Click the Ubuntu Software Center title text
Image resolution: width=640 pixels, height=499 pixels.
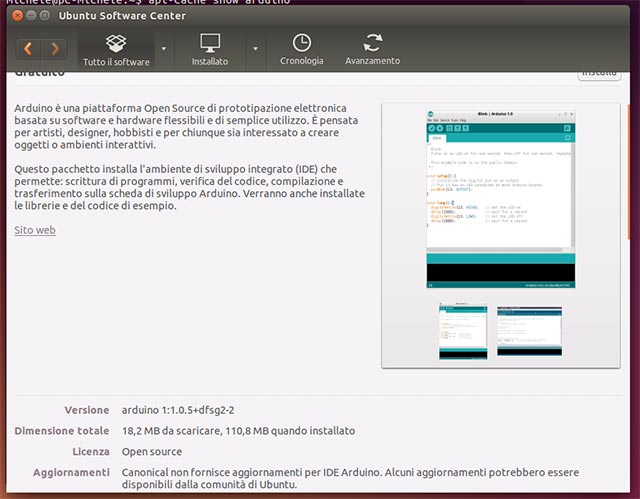[x=122, y=16]
